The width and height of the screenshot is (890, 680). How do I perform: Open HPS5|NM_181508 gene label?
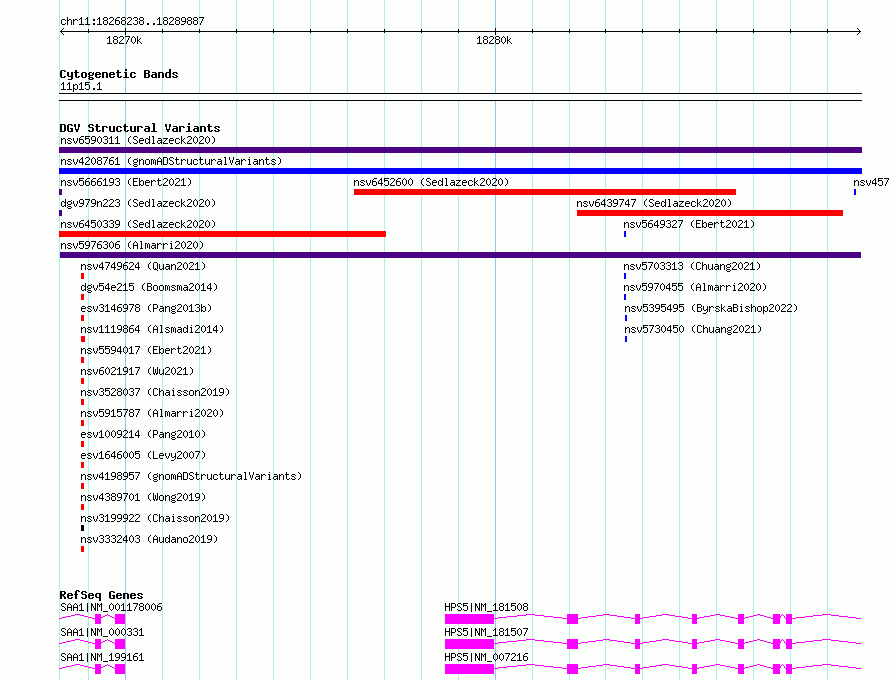[486, 607]
